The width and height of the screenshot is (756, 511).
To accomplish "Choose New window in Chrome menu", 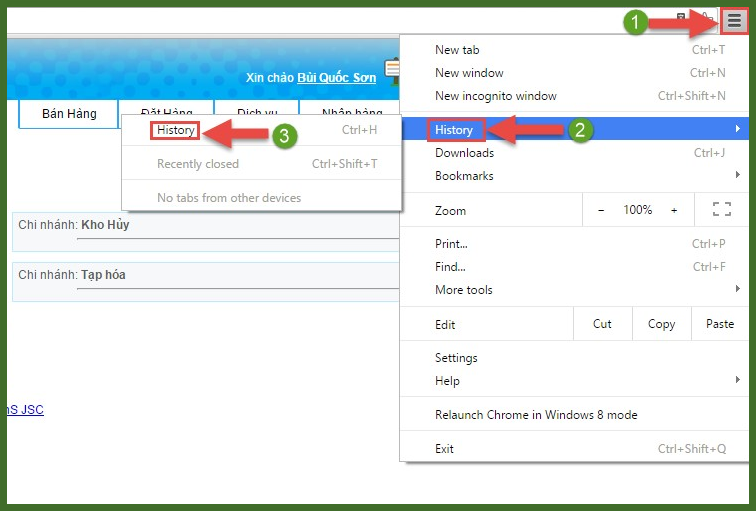I will 469,73.
